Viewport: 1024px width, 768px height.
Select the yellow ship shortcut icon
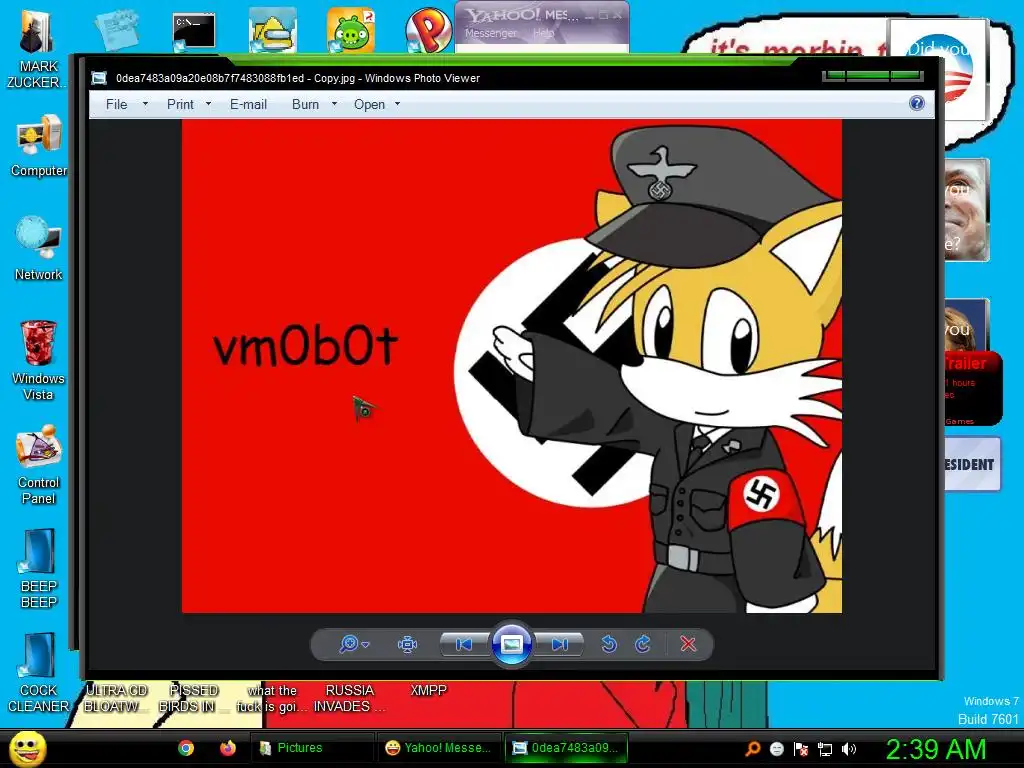tap(272, 30)
